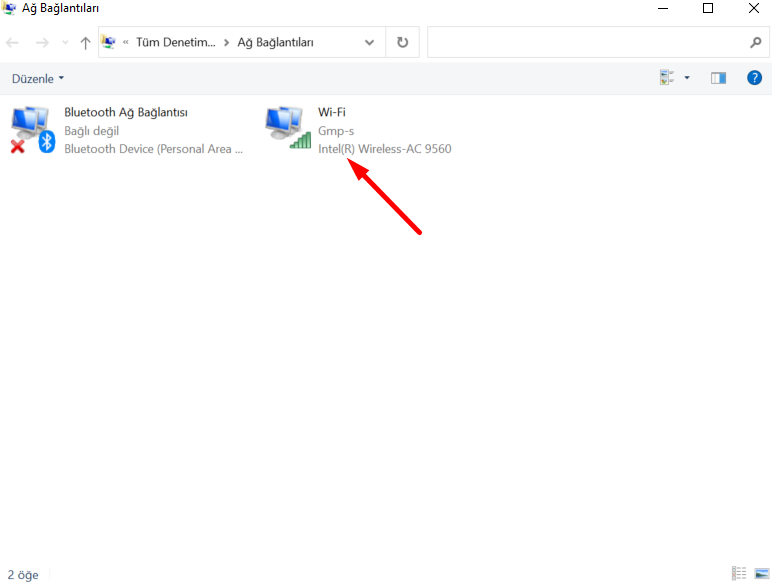Click the Ağ Bağlantıları breadcrumb
This screenshot has width=772, height=583.
coord(275,43)
